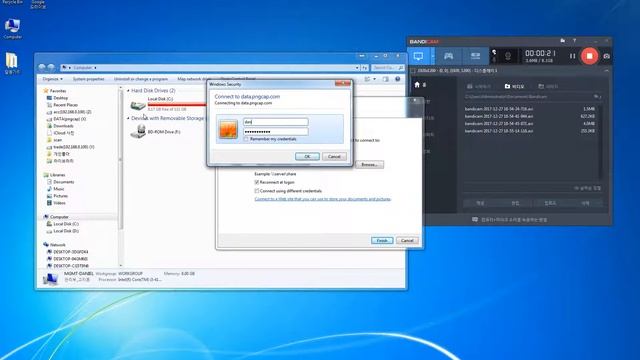
Task: Select recording bandicam 2017-12-27 18-55-14 file
Action: tap(530, 131)
